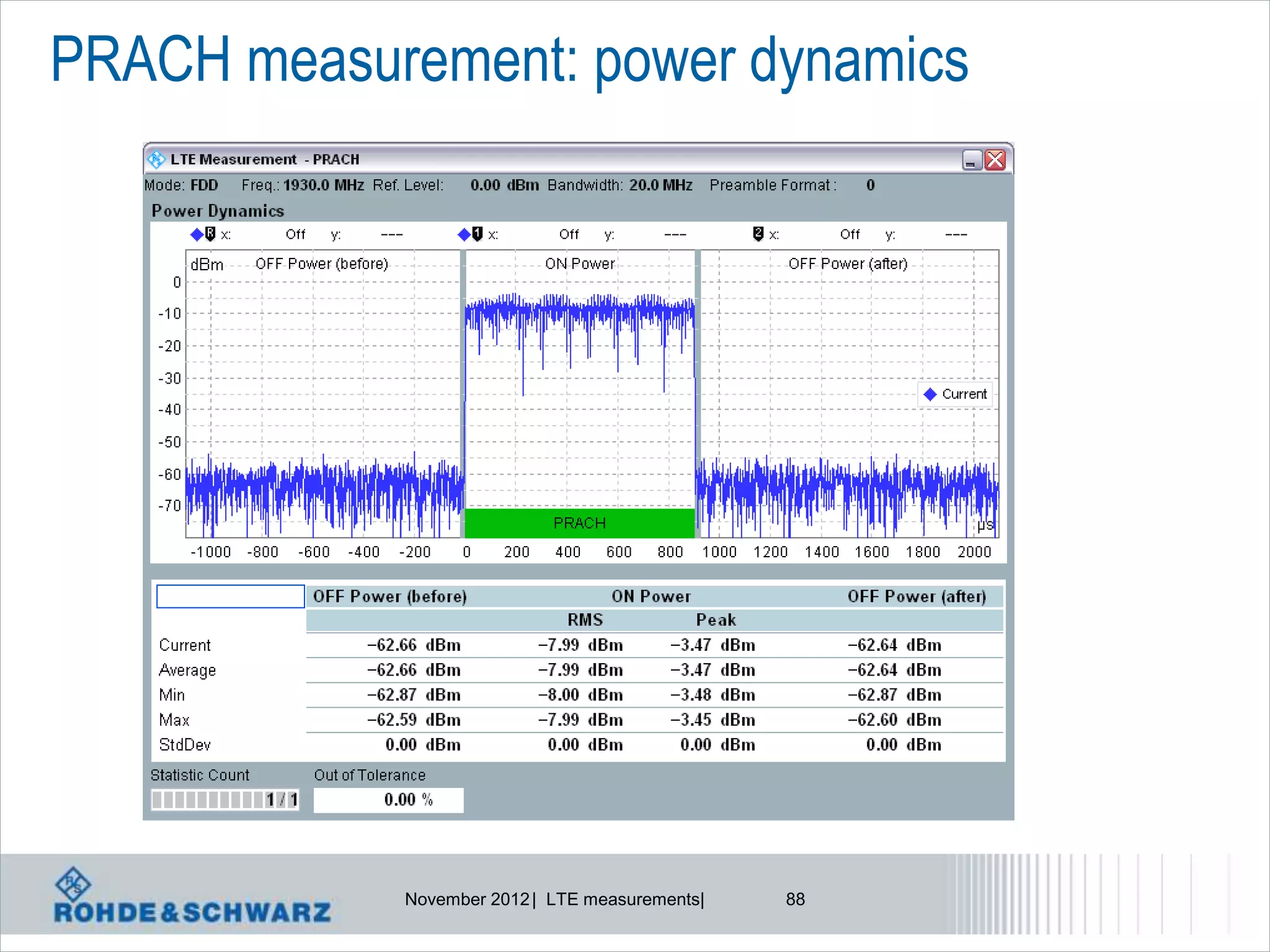1270x952 pixels.
Task: Click the Ref. Level 0.00 dBm value
Action: tap(504, 185)
